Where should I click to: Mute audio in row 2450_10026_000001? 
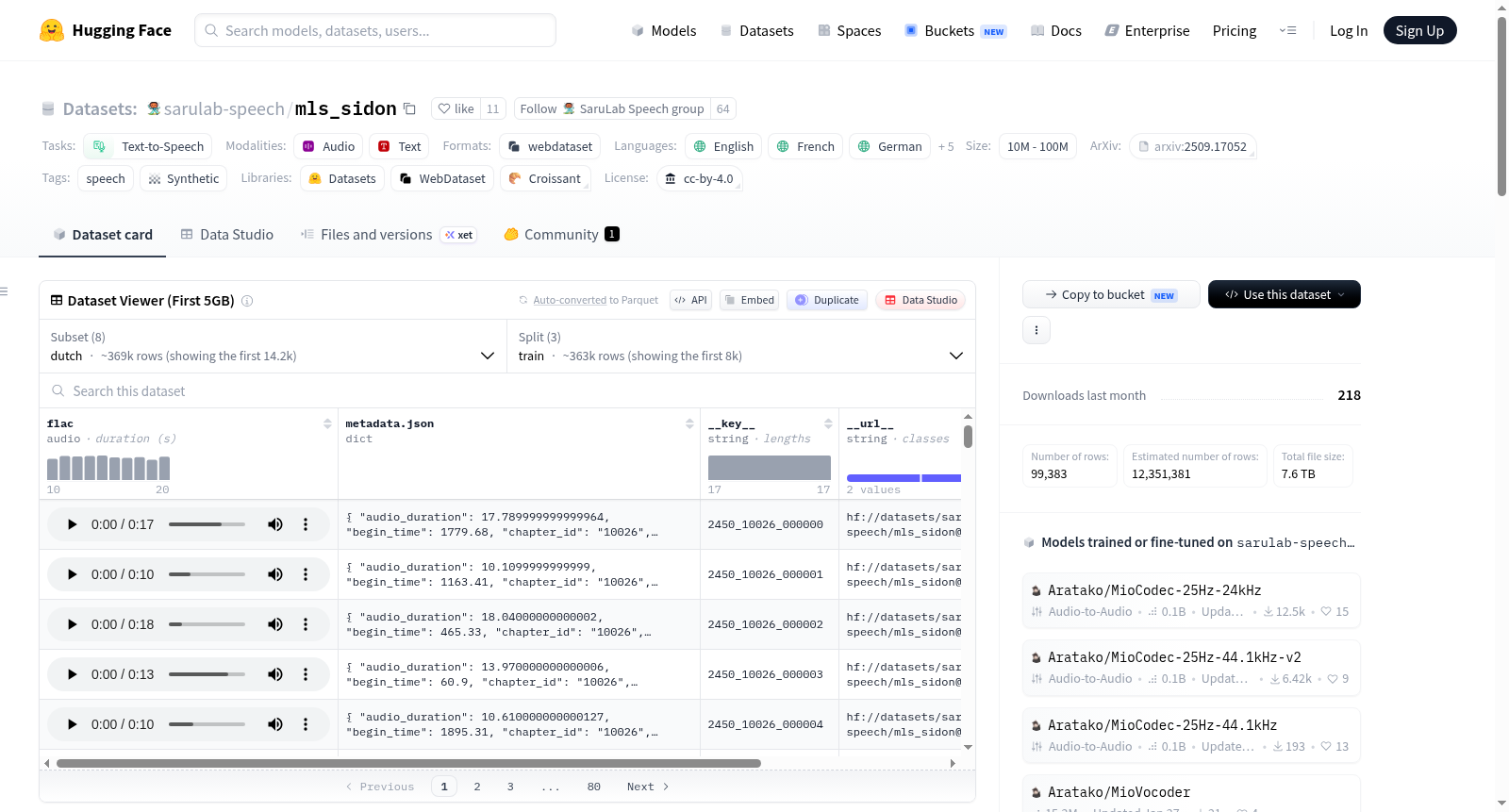pyautogui.click(x=275, y=574)
